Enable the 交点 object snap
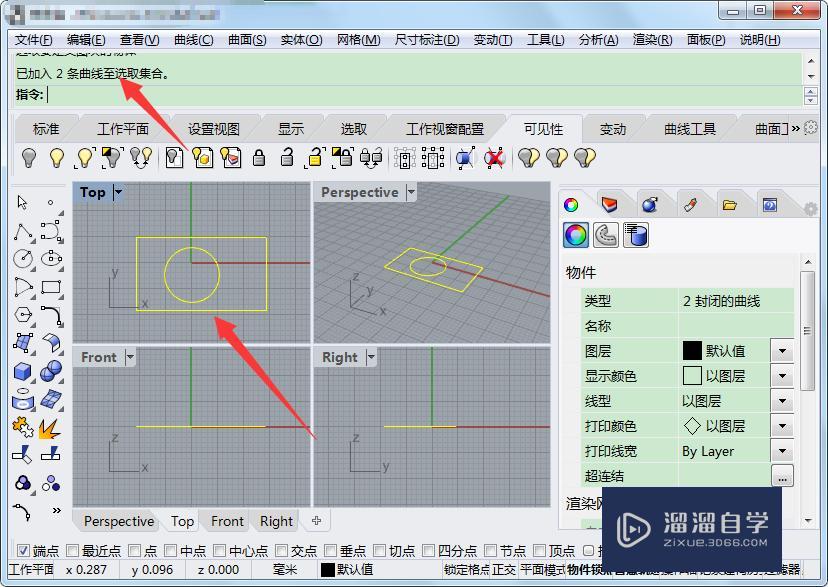The width and height of the screenshot is (828, 587). click(x=281, y=551)
